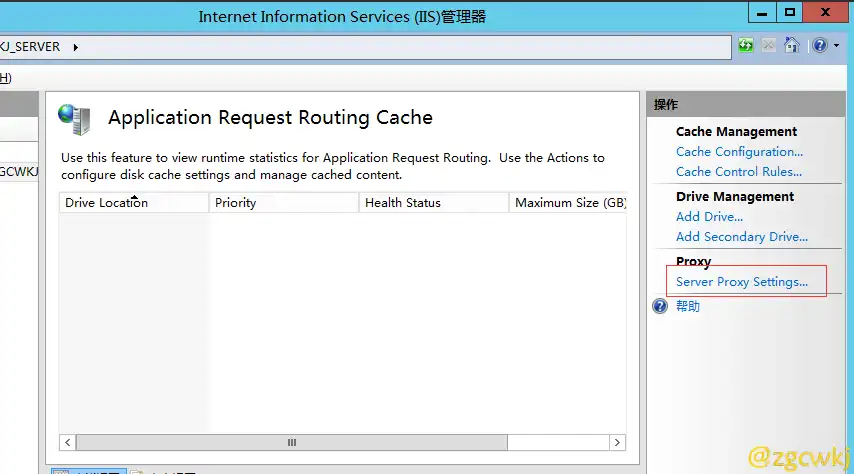Expand the breadcrumb arrow after KJ_SERVER

pyautogui.click(x=76, y=47)
